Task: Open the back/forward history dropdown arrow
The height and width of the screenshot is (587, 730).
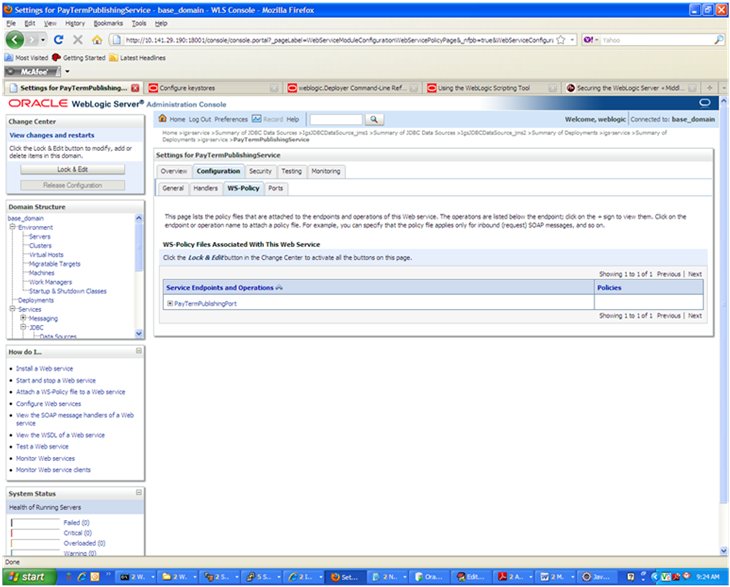Action: pyautogui.click(x=43, y=40)
